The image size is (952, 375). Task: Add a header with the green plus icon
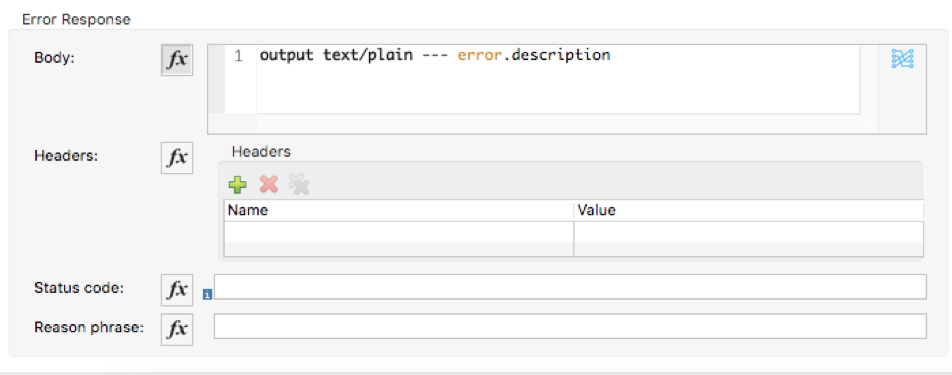point(237,184)
